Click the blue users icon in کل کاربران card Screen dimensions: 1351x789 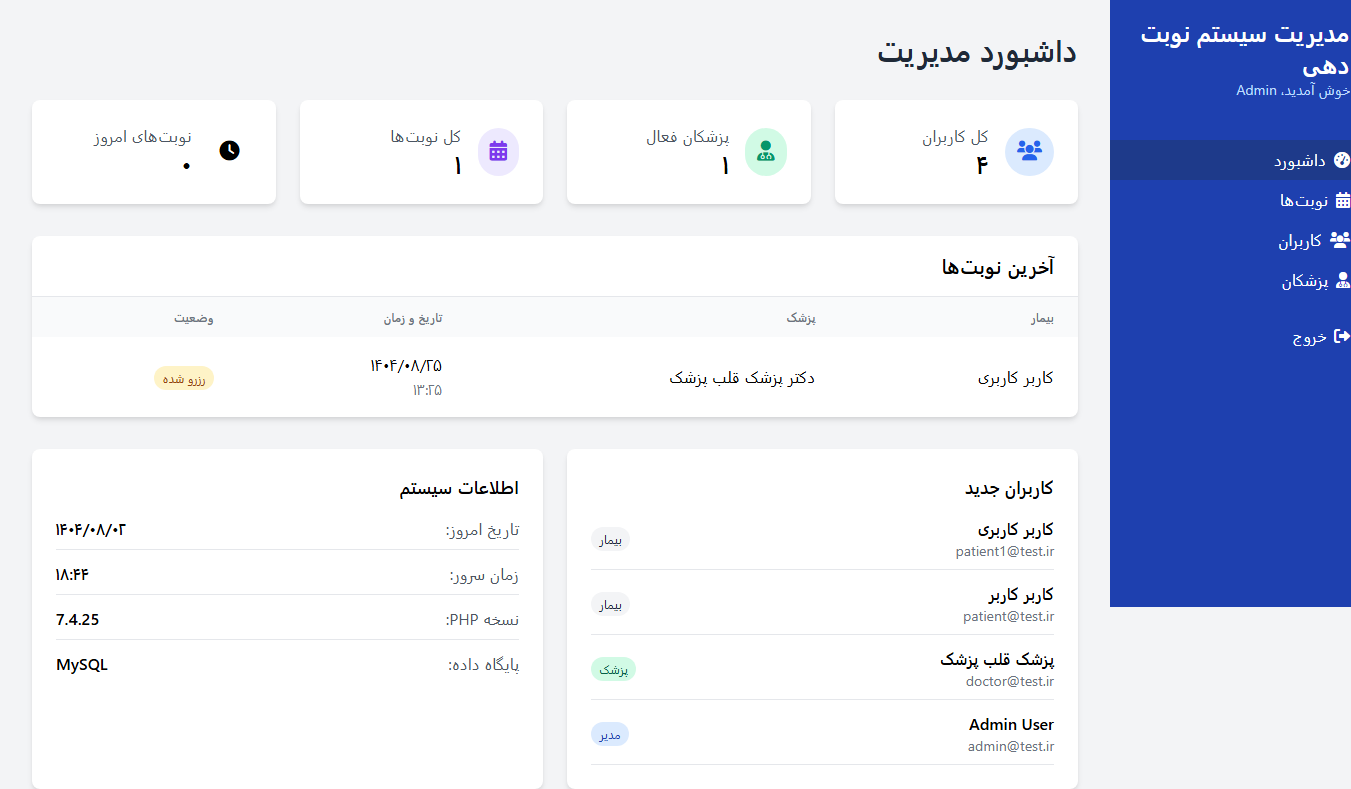[1029, 152]
